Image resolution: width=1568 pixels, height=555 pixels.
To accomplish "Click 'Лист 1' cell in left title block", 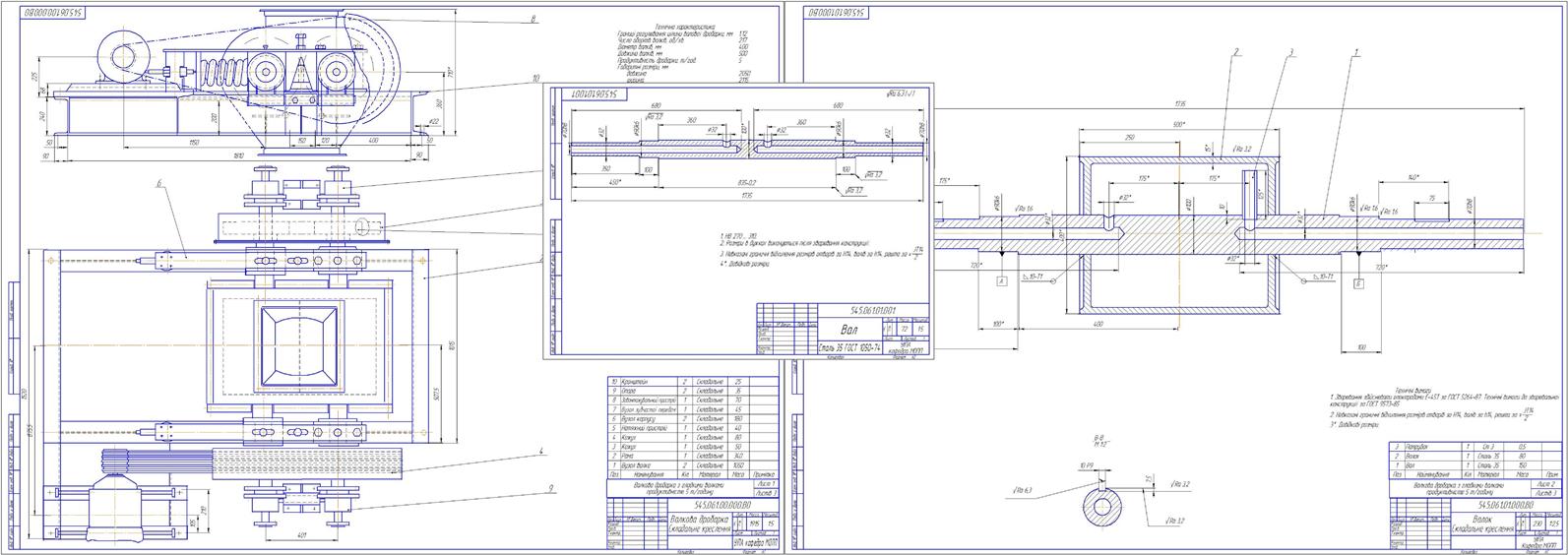I will coord(764,483).
